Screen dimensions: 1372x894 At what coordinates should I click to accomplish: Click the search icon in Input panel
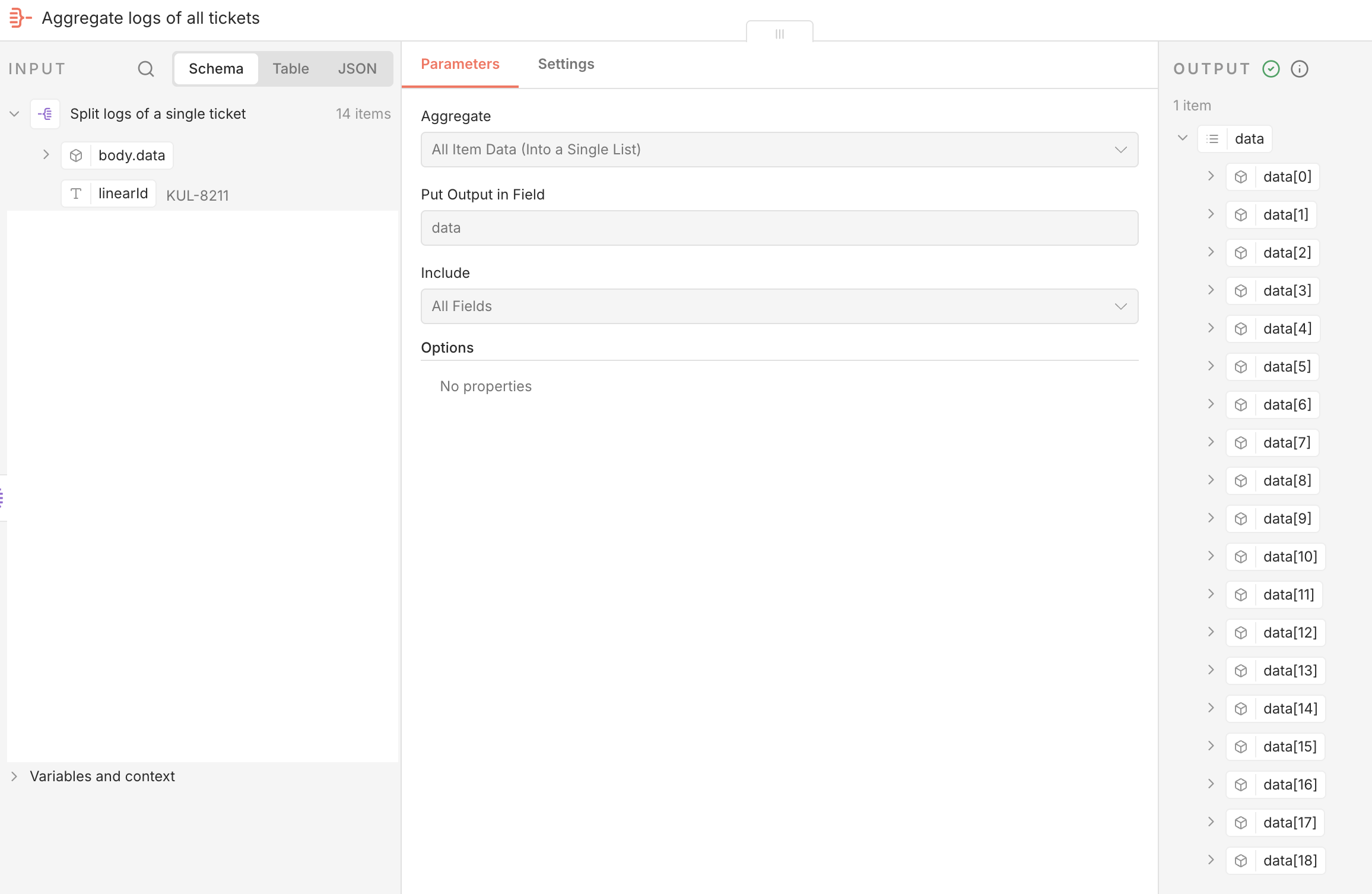(145, 69)
